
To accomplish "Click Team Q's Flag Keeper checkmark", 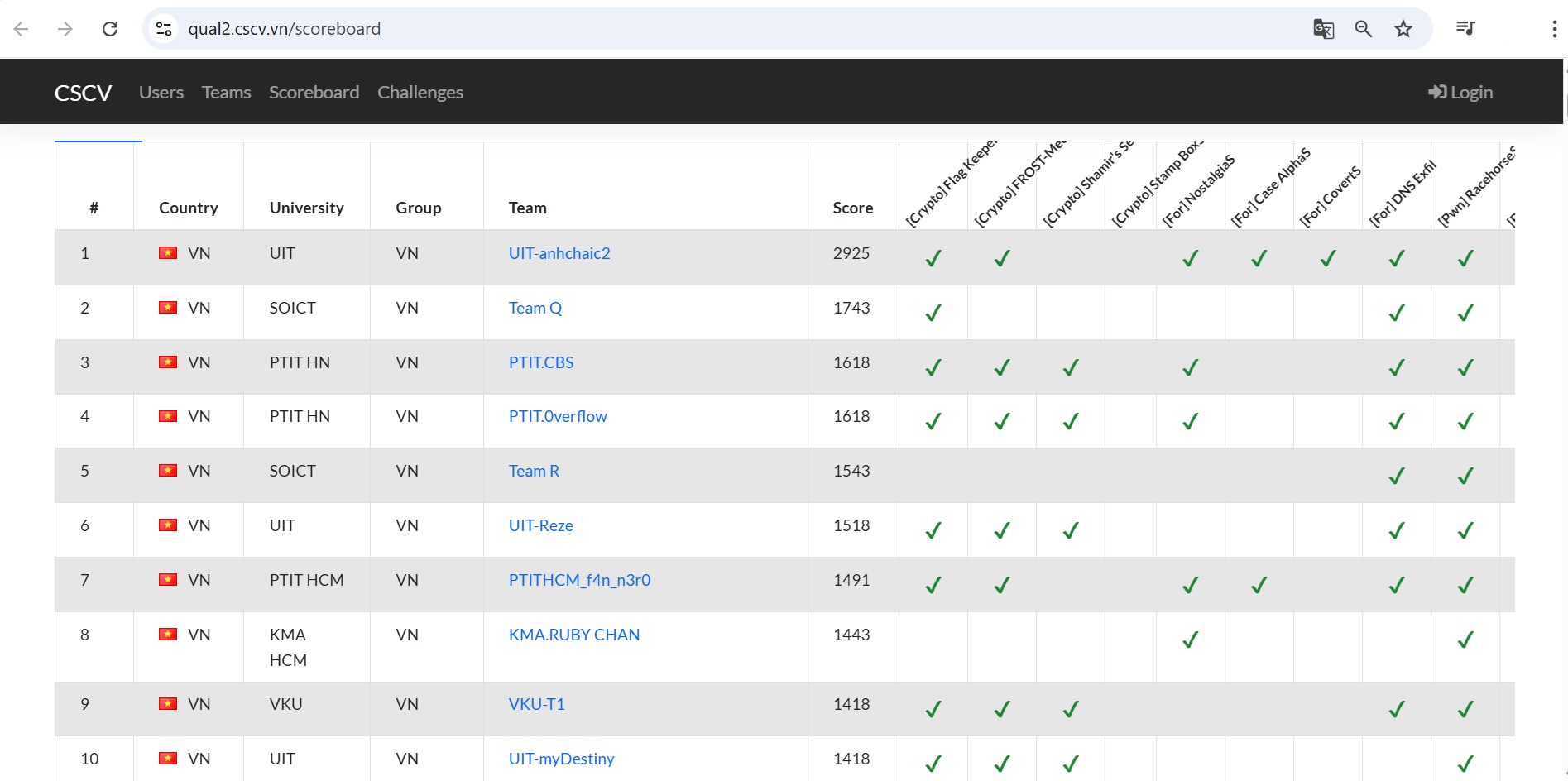I will [933, 313].
